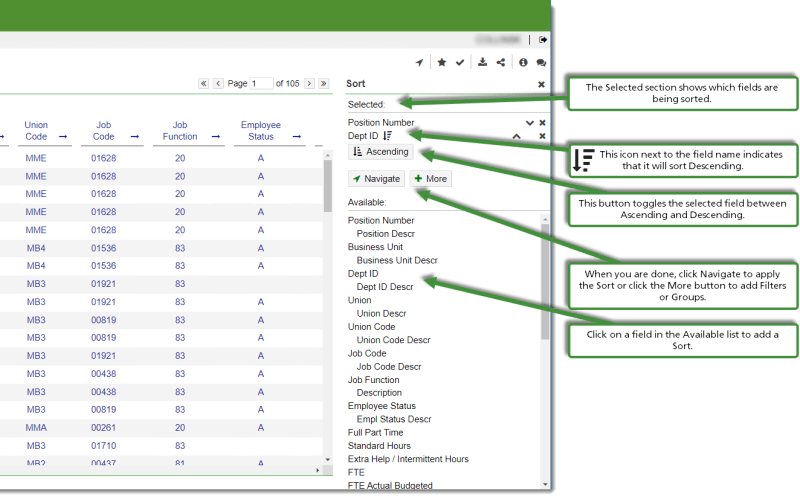Add Description field under Job Function
This screenshot has width=800, height=496.
(x=379, y=392)
